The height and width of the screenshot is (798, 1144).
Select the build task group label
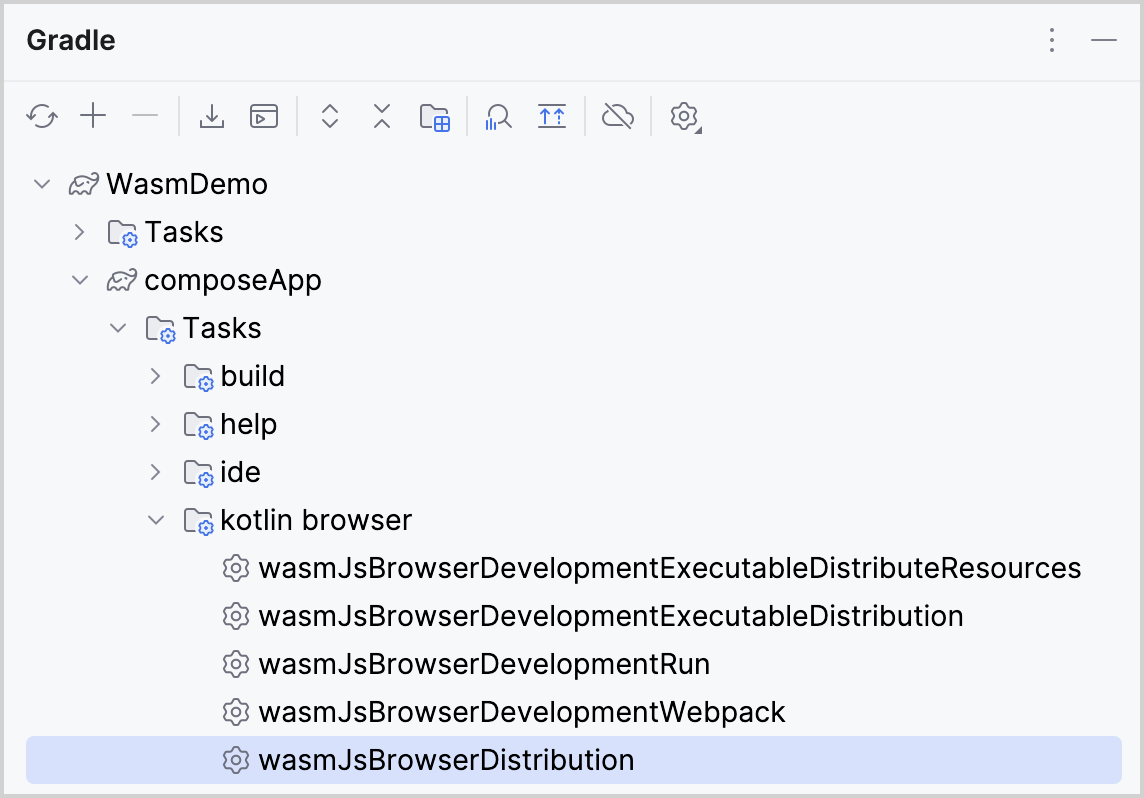(252, 376)
